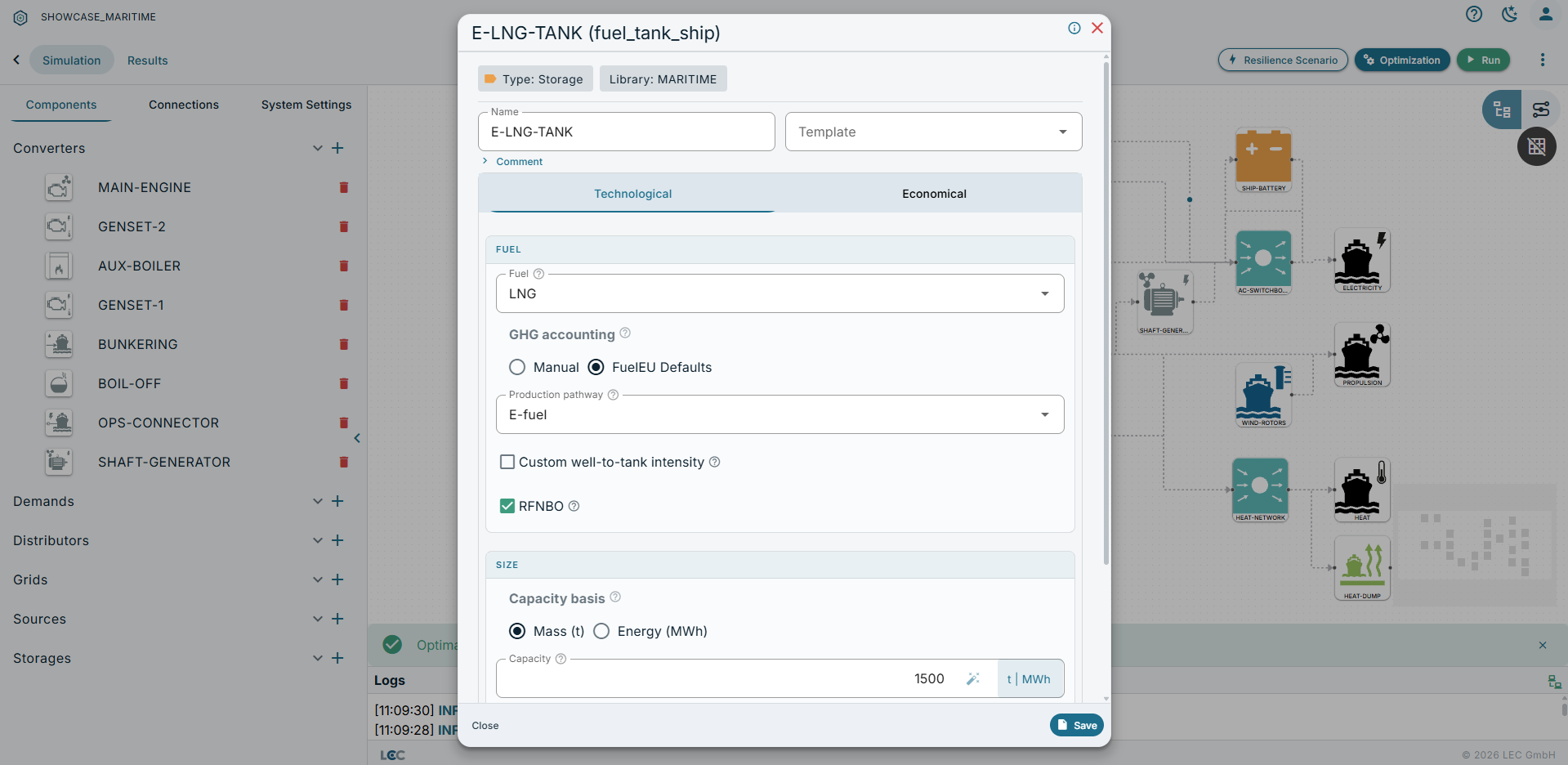Open the help icon in top bar
This screenshot has height=765, width=1568.
click(x=1474, y=14)
